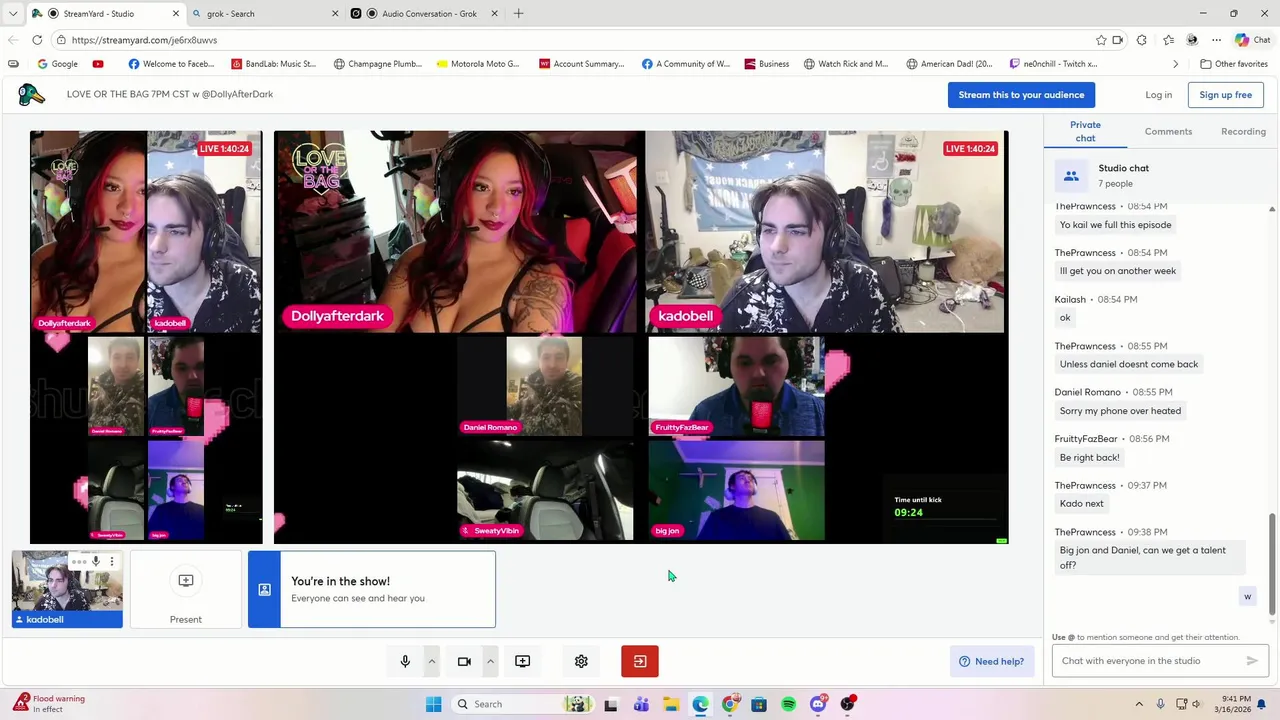1280x720 pixels.
Task: Mute the microphone in StreamYard controls
Action: point(405,661)
